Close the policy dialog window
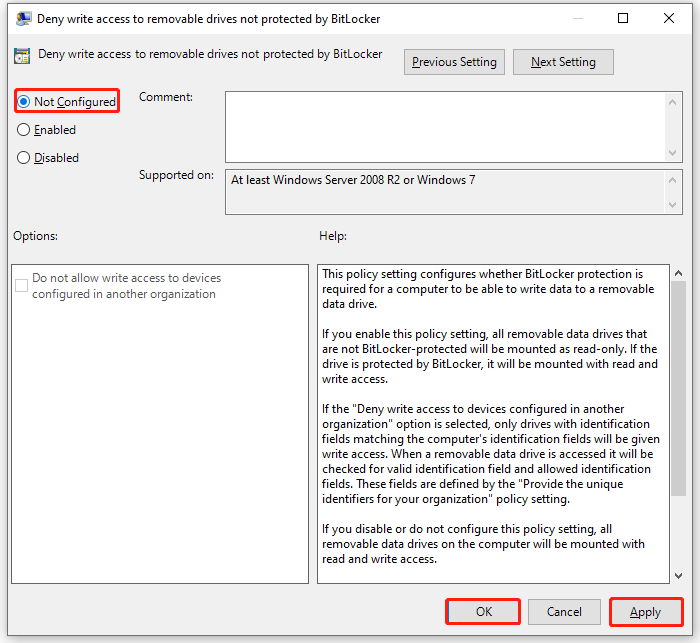This screenshot has width=700, height=643. coord(669,18)
